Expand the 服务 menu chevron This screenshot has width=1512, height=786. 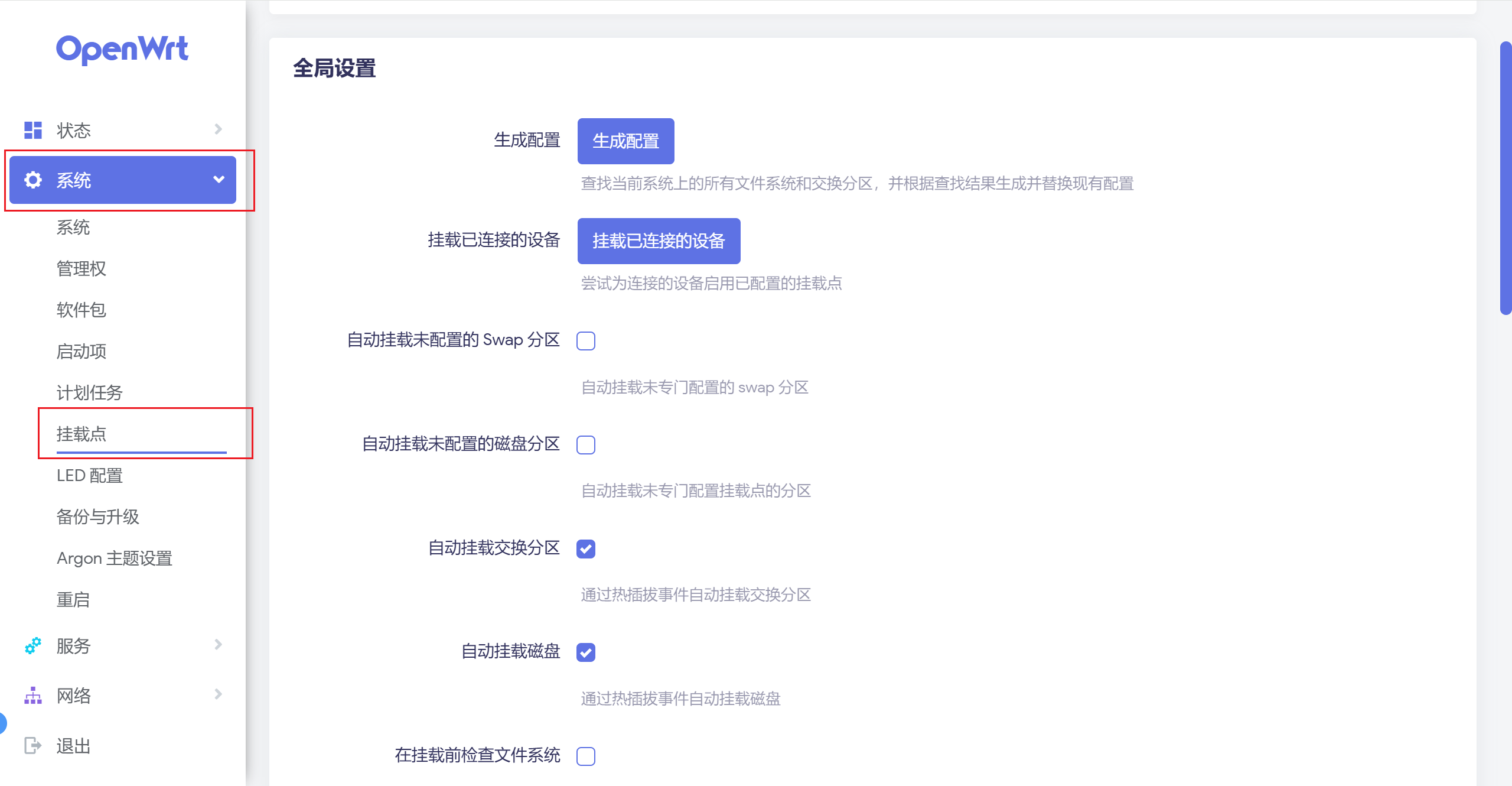pyautogui.click(x=218, y=645)
